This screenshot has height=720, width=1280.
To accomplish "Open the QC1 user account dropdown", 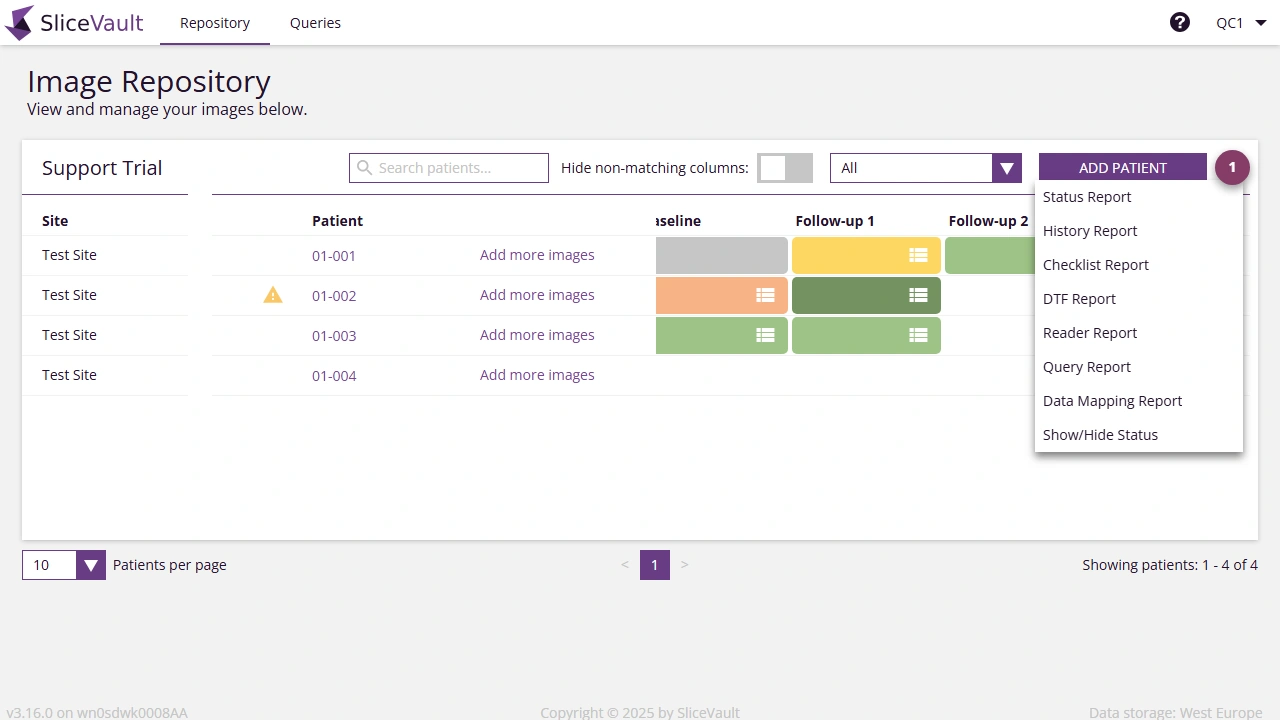I will [x=1240, y=21].
